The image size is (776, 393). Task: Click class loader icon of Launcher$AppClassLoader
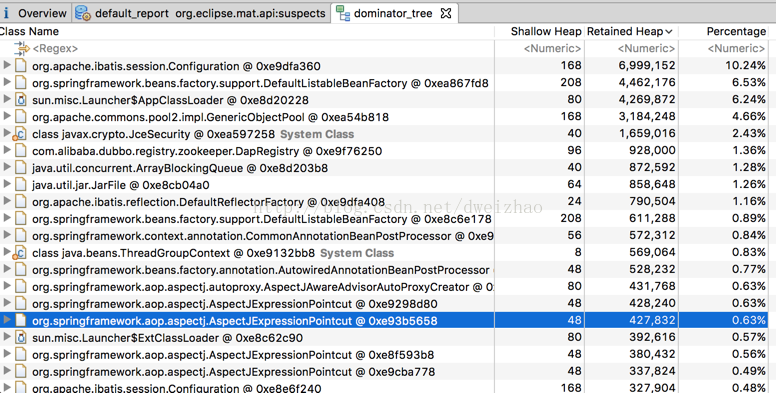tap(20, 99)
